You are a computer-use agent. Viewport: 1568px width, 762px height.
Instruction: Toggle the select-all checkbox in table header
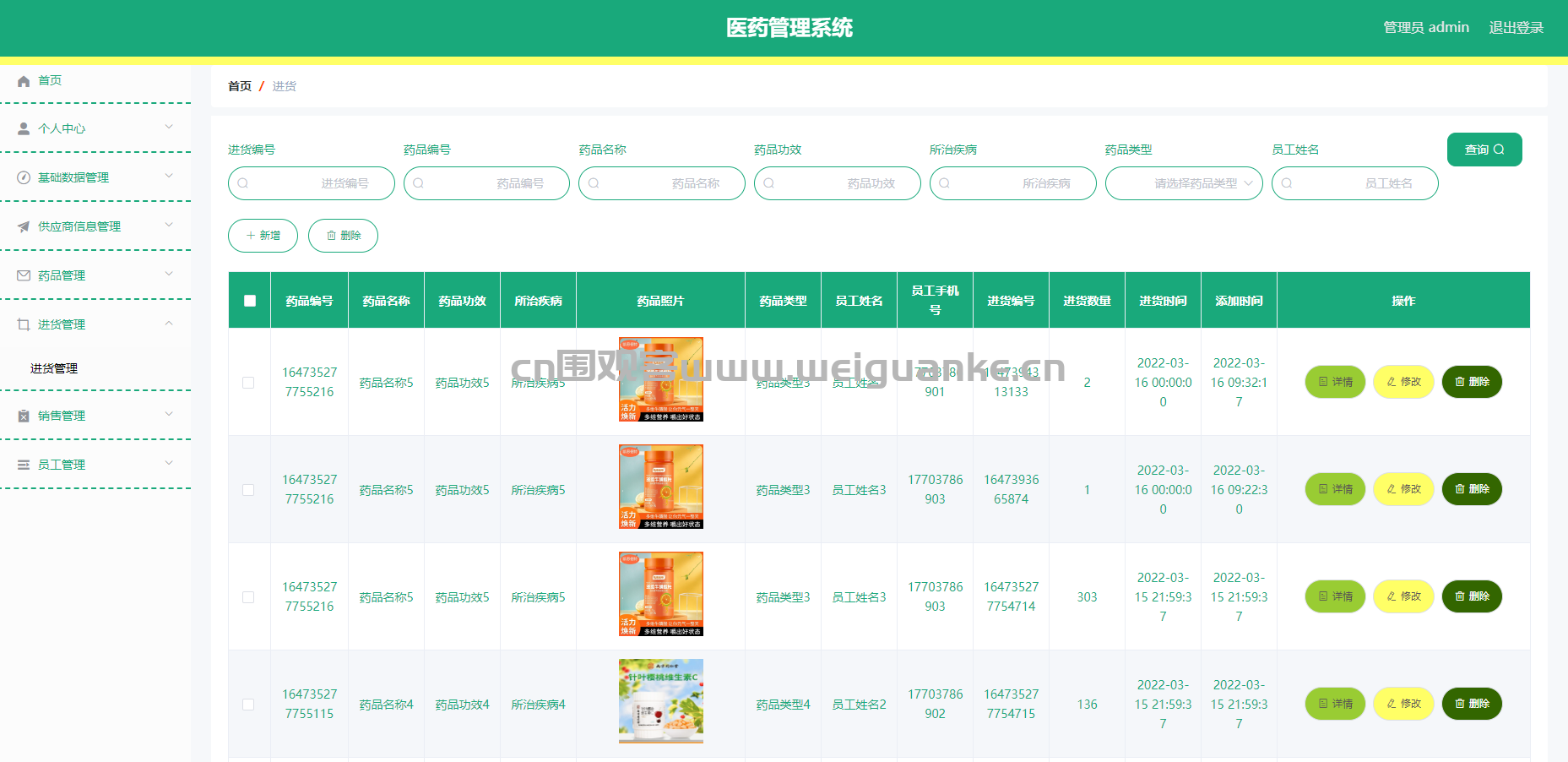(x=250, y=301)
